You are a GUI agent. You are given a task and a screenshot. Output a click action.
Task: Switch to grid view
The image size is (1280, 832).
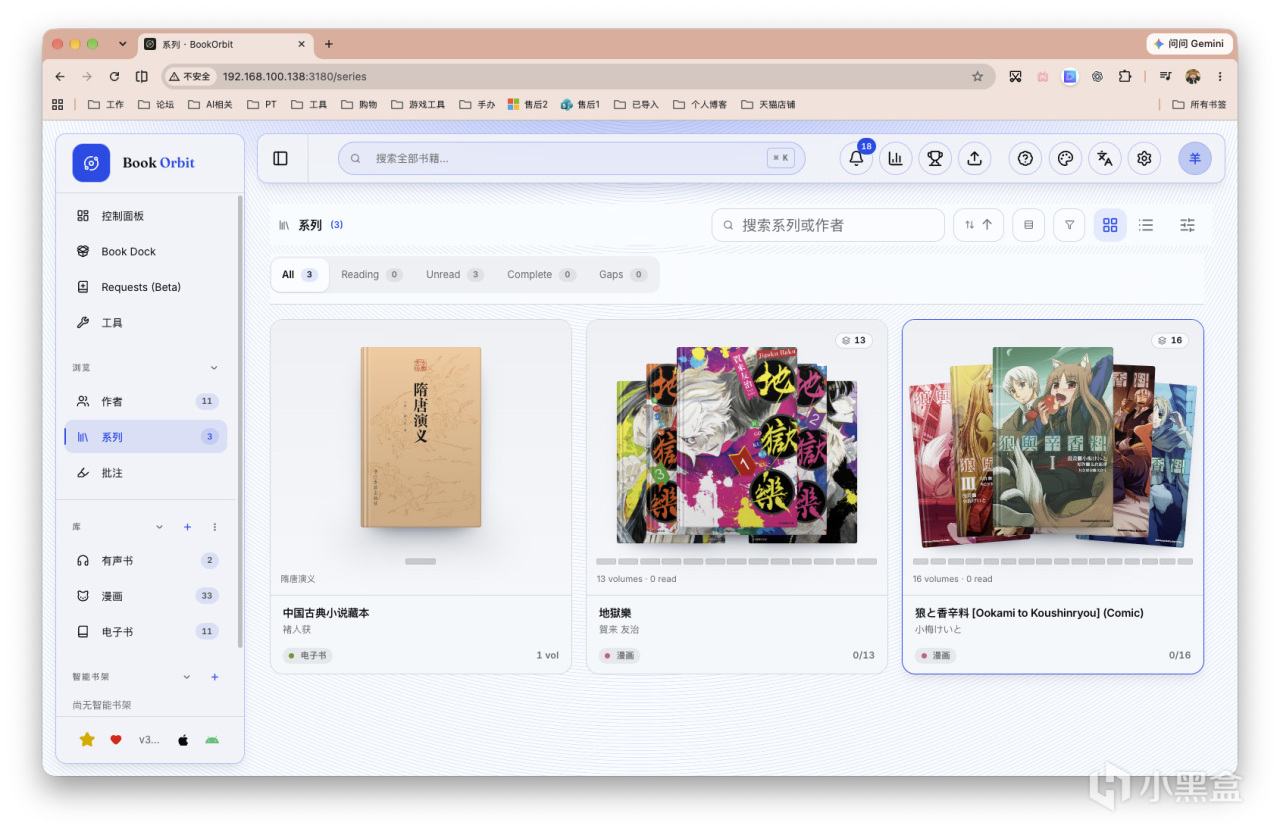pos(1110,225)
